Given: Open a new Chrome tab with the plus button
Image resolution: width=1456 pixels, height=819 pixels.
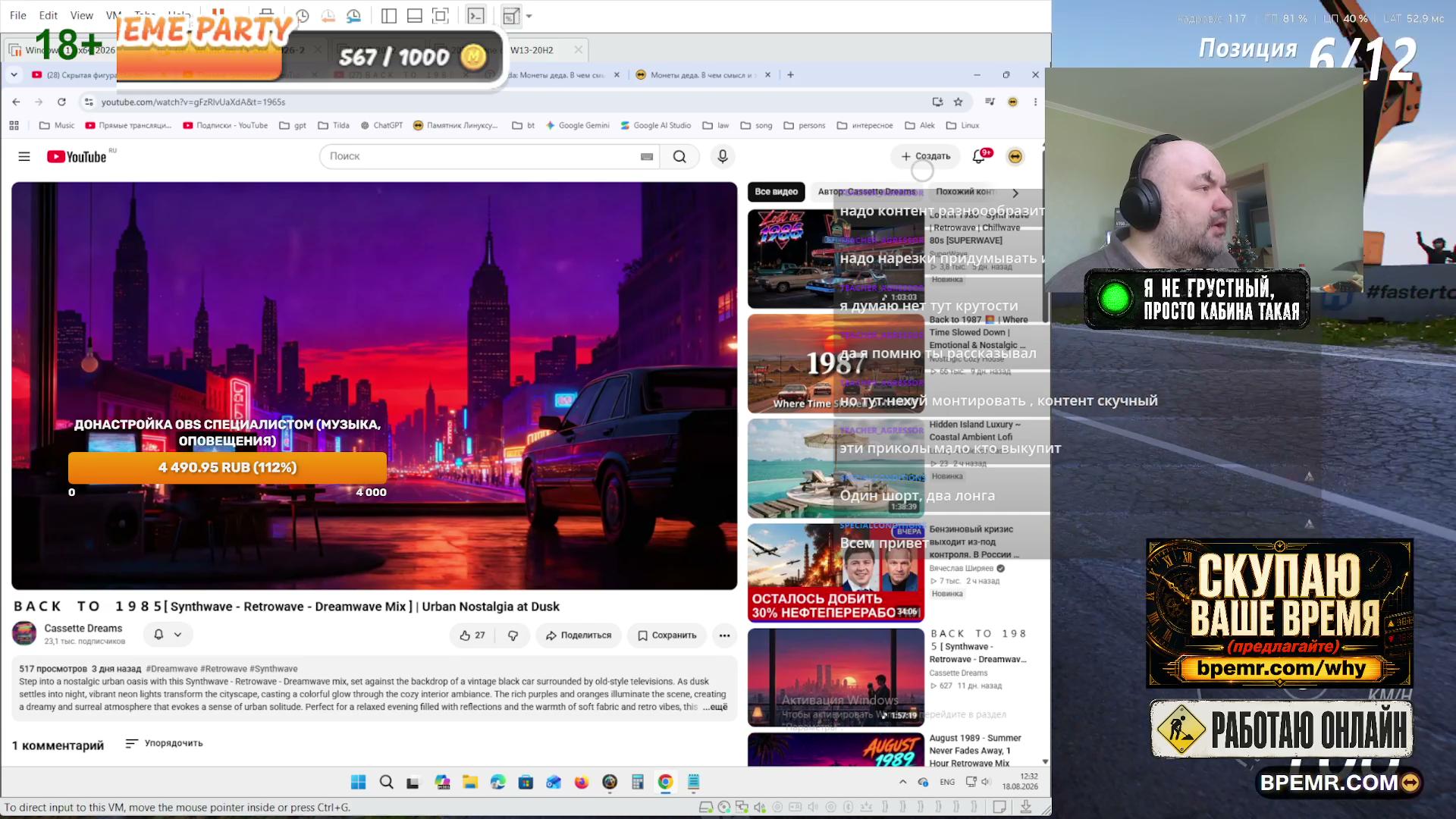Looking at the screenshot, I should click(790, 75).
